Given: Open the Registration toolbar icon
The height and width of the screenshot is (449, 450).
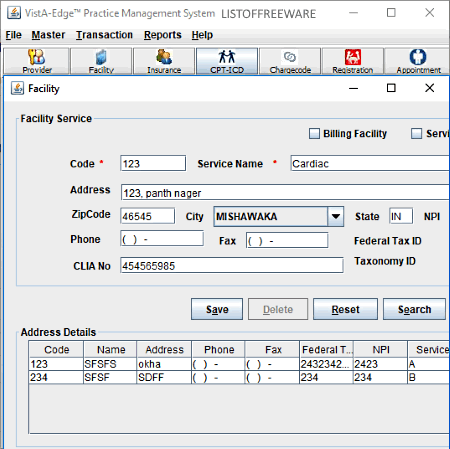Looking at the screenshot, I should pos(353,61).
